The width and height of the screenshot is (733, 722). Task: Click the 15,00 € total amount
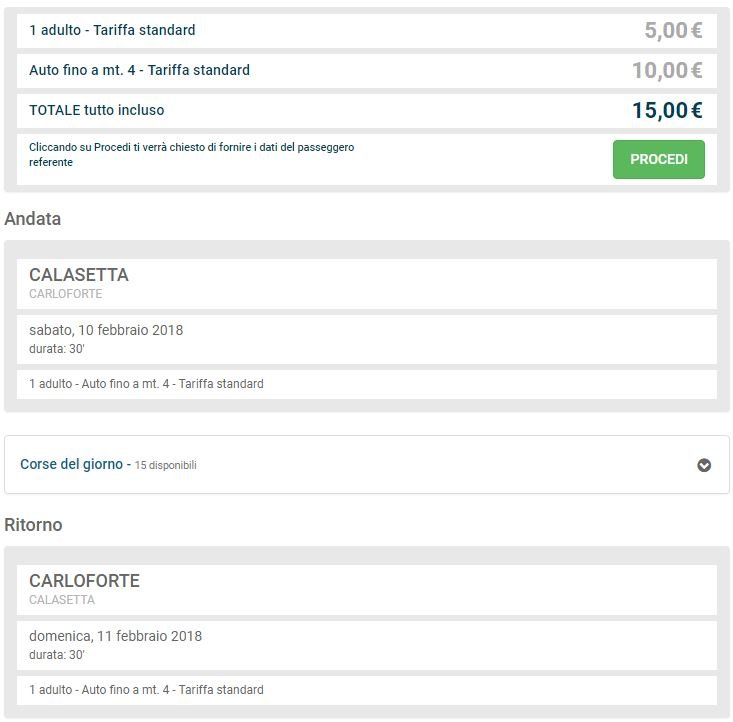(667, 110)
